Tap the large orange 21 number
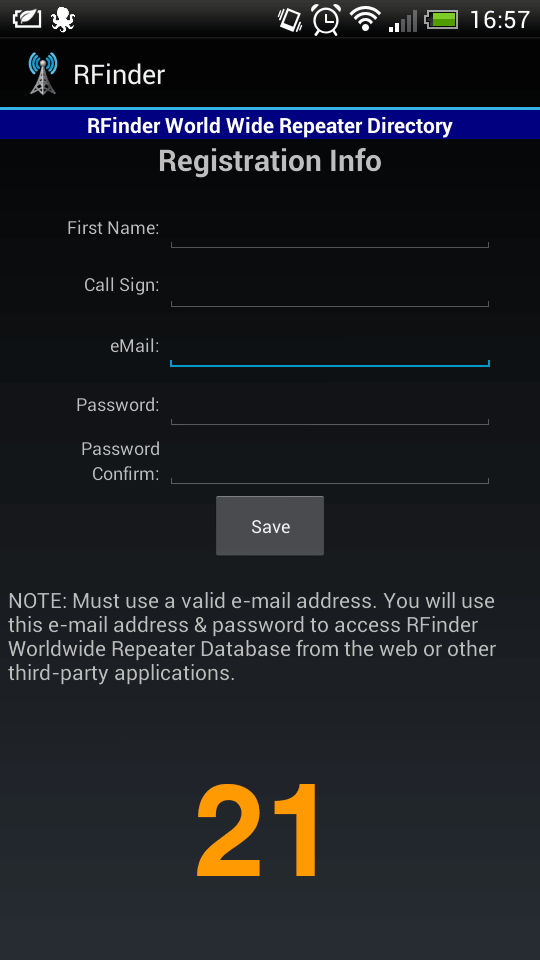The image size is (540, 960). (258, 830)
